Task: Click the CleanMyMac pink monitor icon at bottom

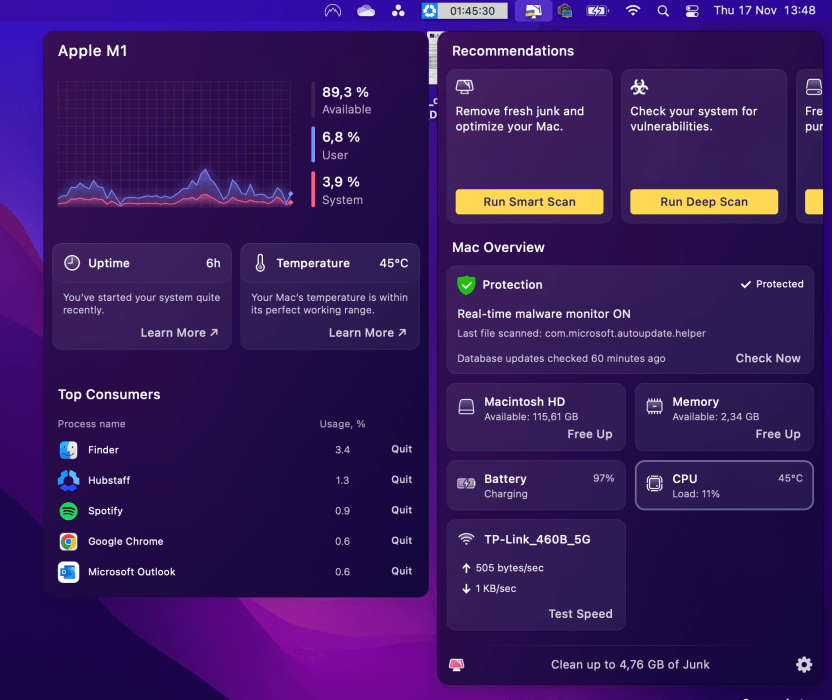Action: (x=457, y=665)
